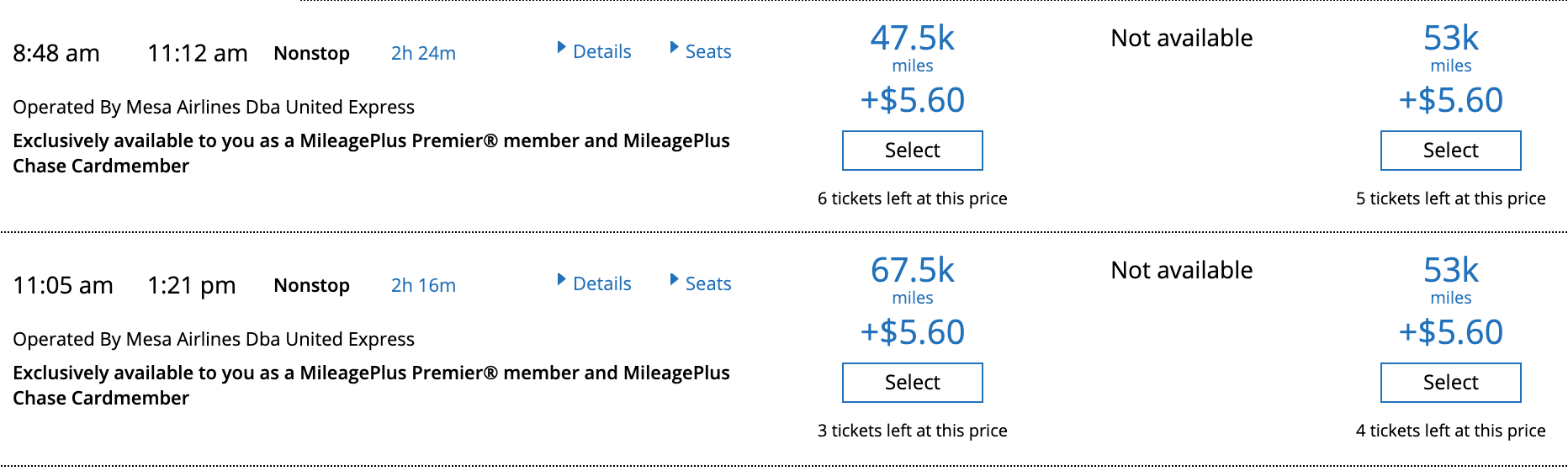Image resolution: width=1568 pixels, height=471 pixels.
Task: Click the 67.5k miles price
Action: tap(912, 271)
